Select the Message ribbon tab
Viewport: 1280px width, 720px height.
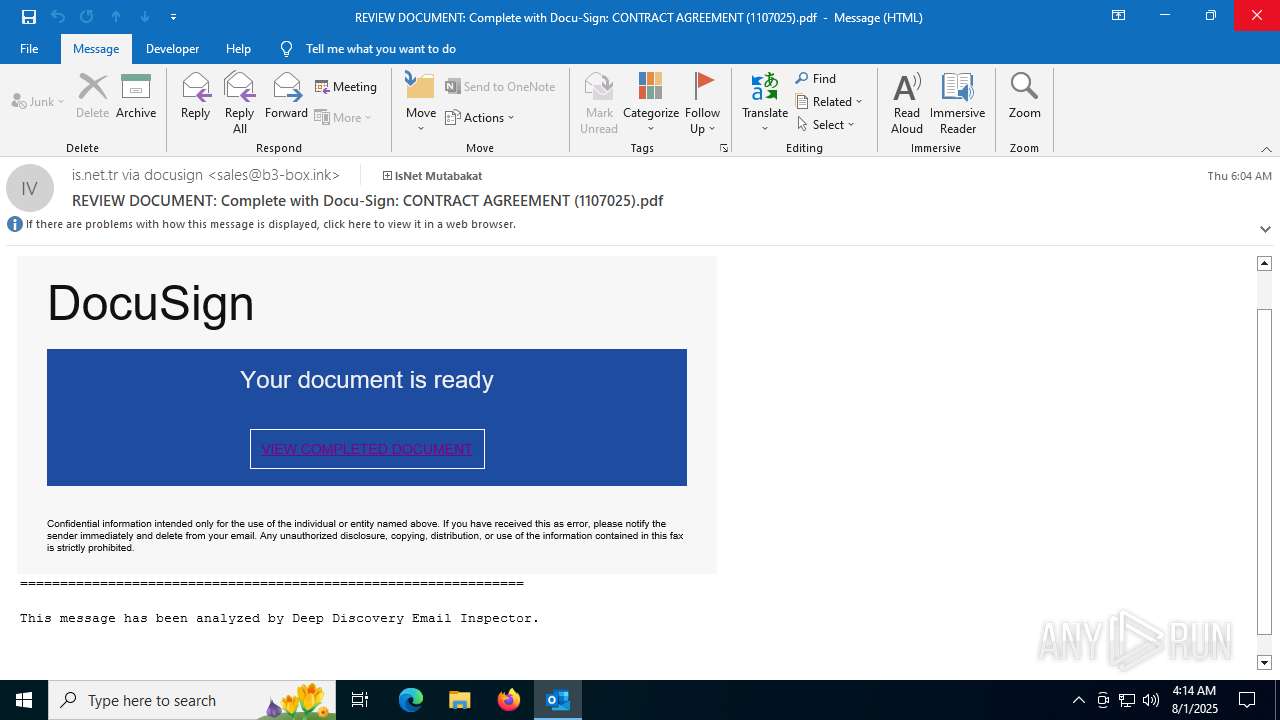pyautogui.click(x=96, y=48)
